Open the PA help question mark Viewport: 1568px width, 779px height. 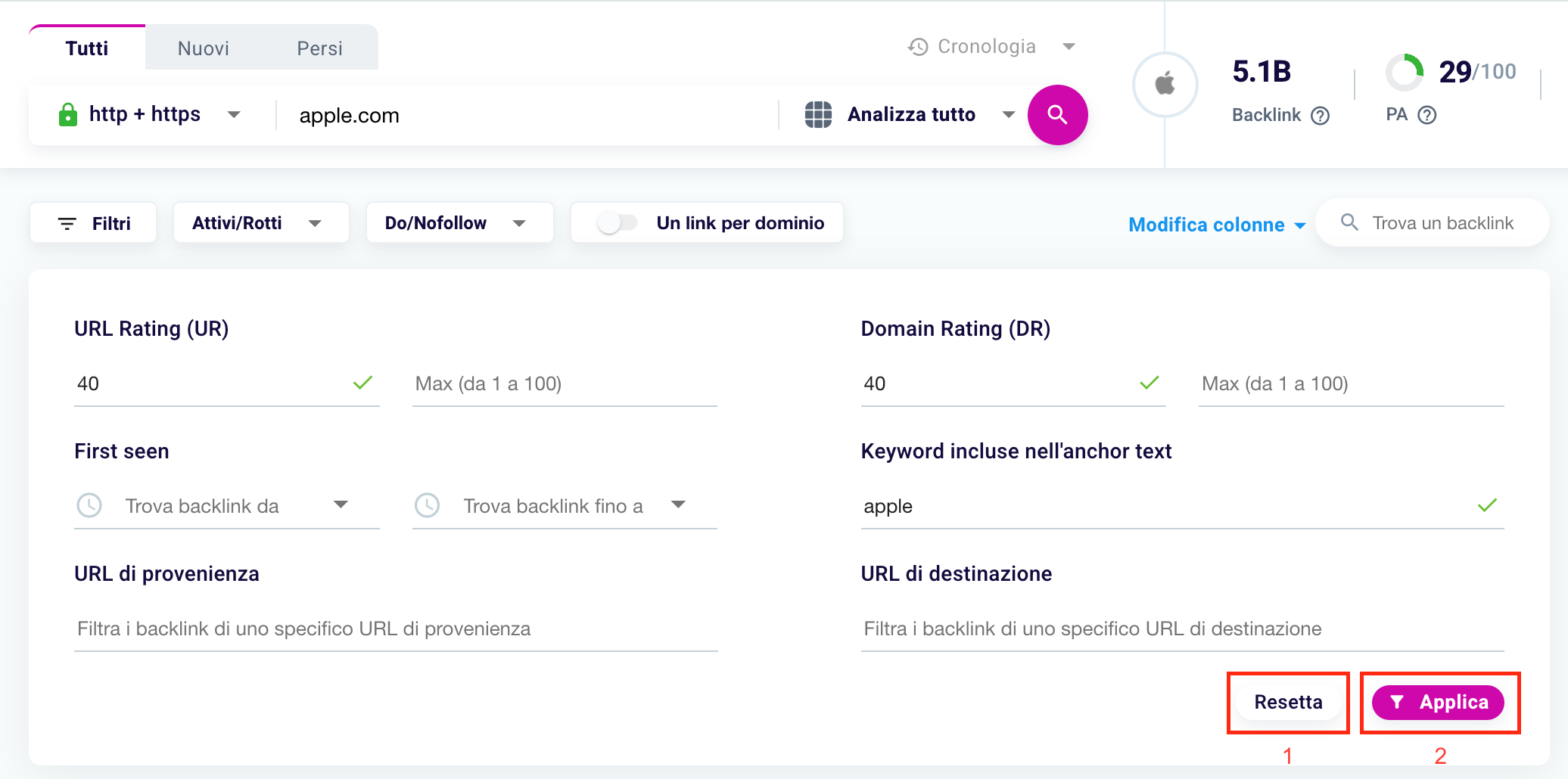[1427, 115]
